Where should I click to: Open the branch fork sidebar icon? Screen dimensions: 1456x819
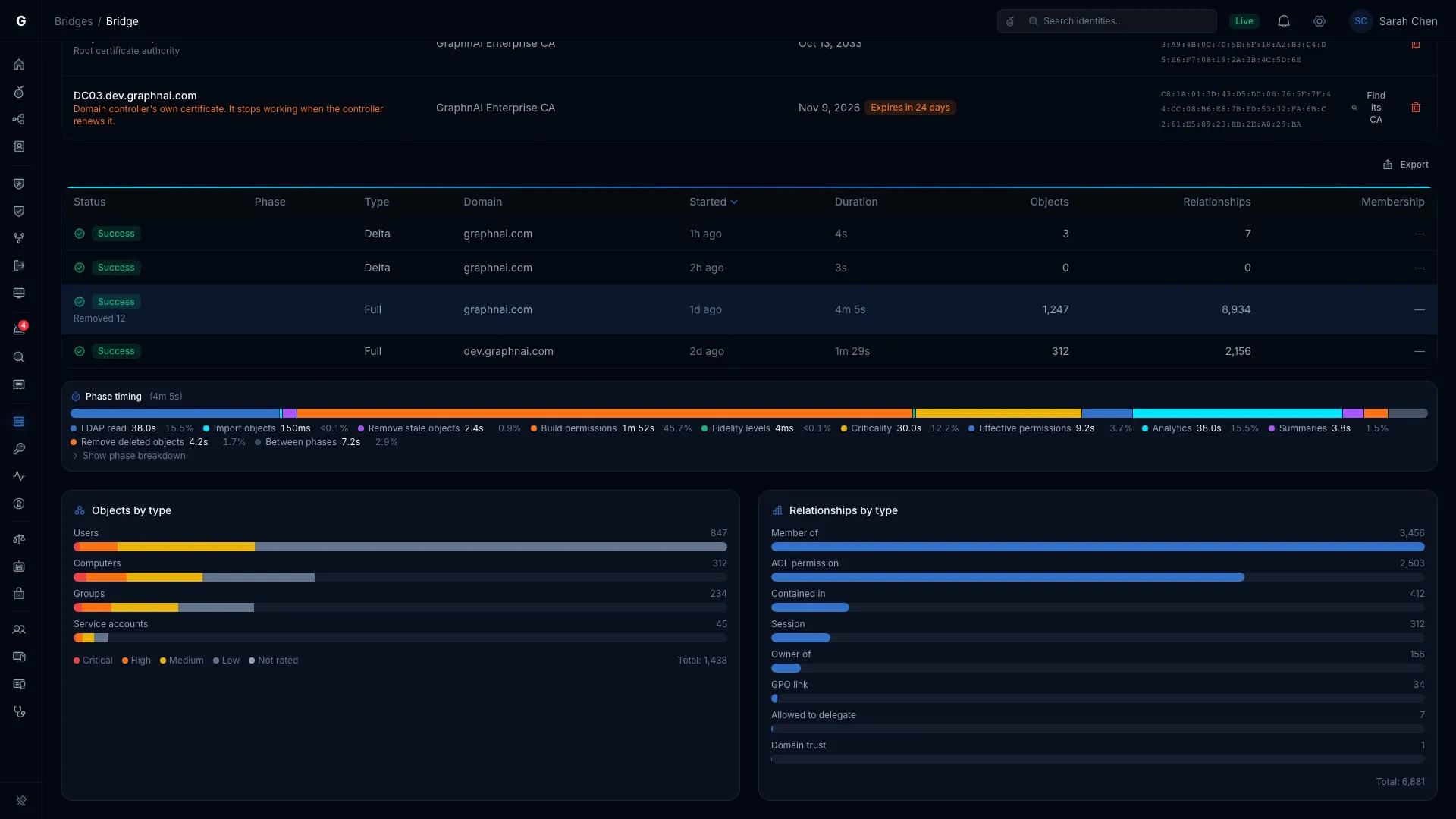click(19, 238)
